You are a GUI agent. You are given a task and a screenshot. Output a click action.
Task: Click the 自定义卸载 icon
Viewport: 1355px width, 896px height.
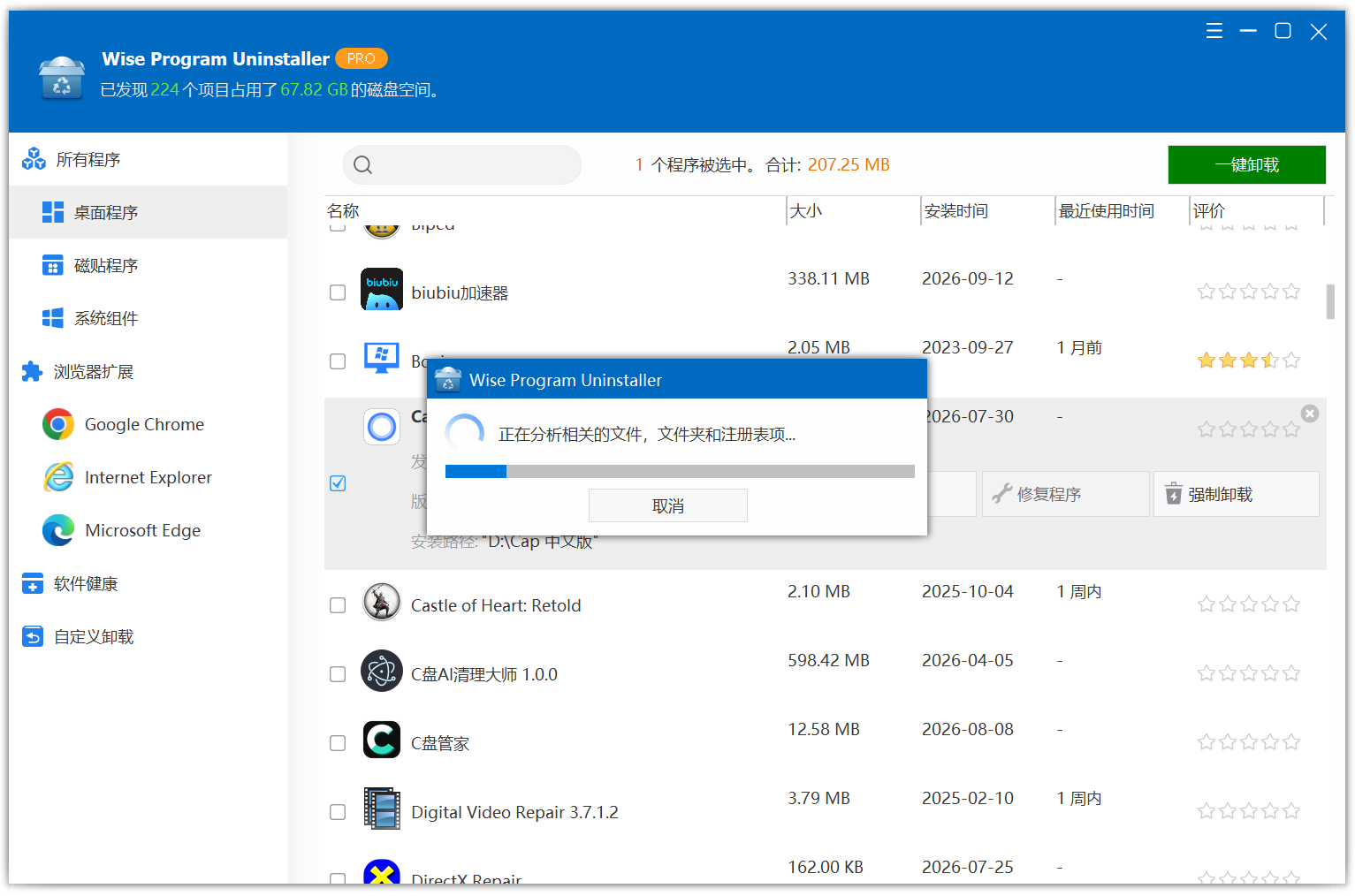click(33, 636)
